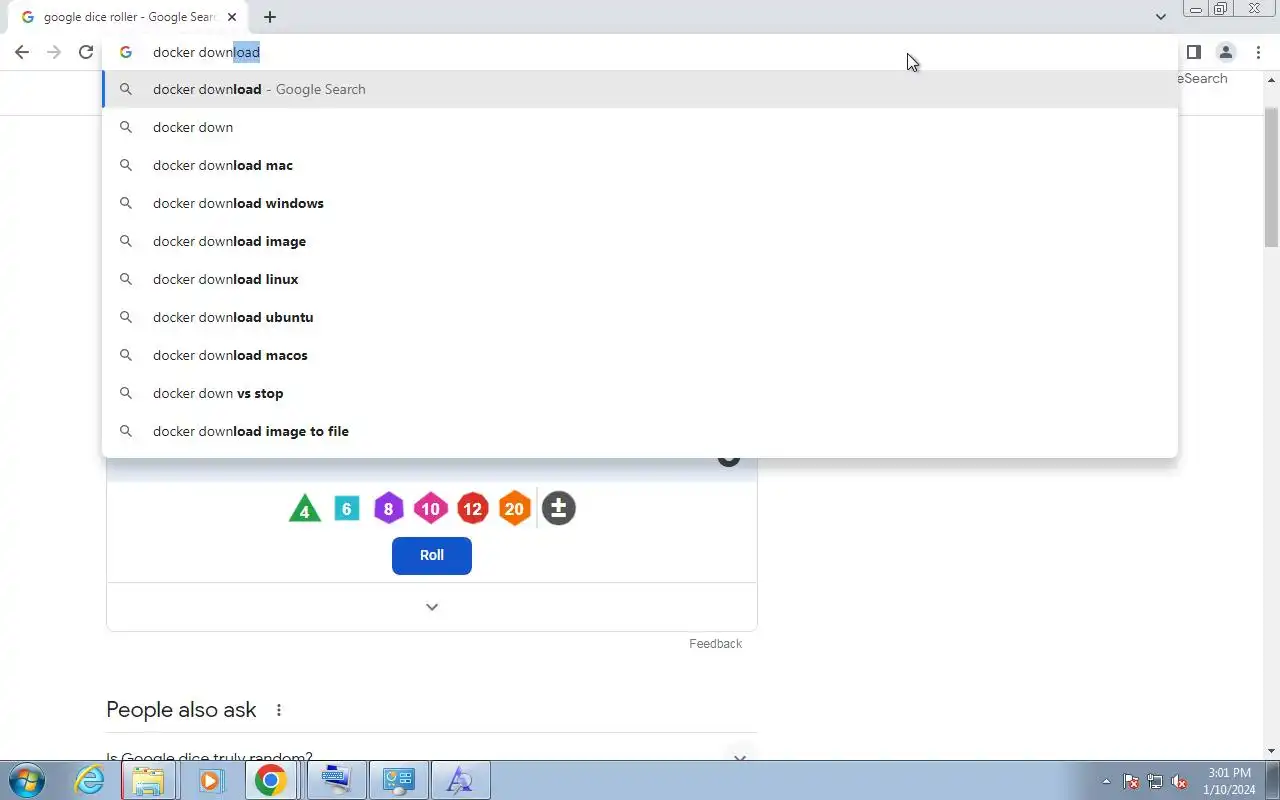Switch to google dice roller tab
The width and height of the screenshot is (1280, 800).
point(129,17)
